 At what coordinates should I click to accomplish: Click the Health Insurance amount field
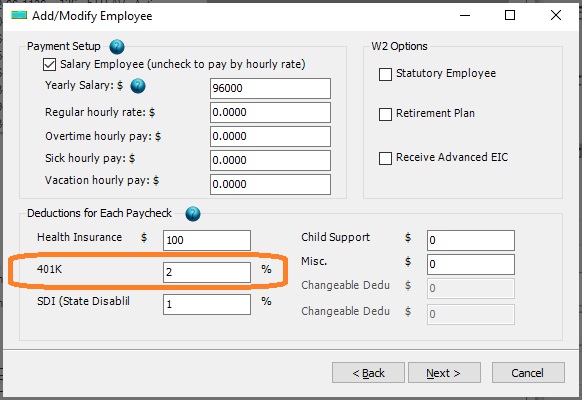click(x=207, y=240)
